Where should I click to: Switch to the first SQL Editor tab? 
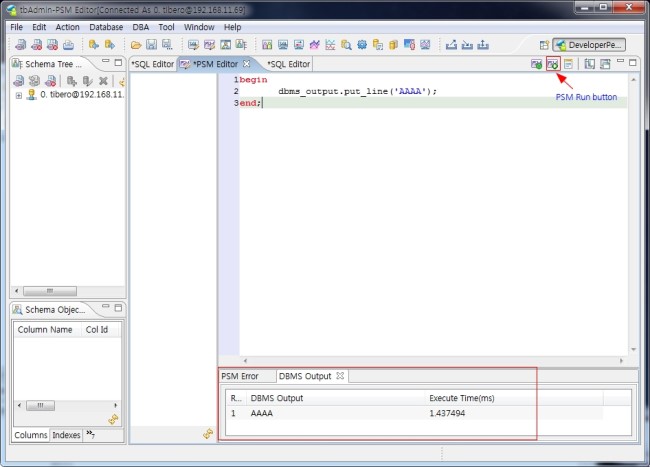point(153,64)
